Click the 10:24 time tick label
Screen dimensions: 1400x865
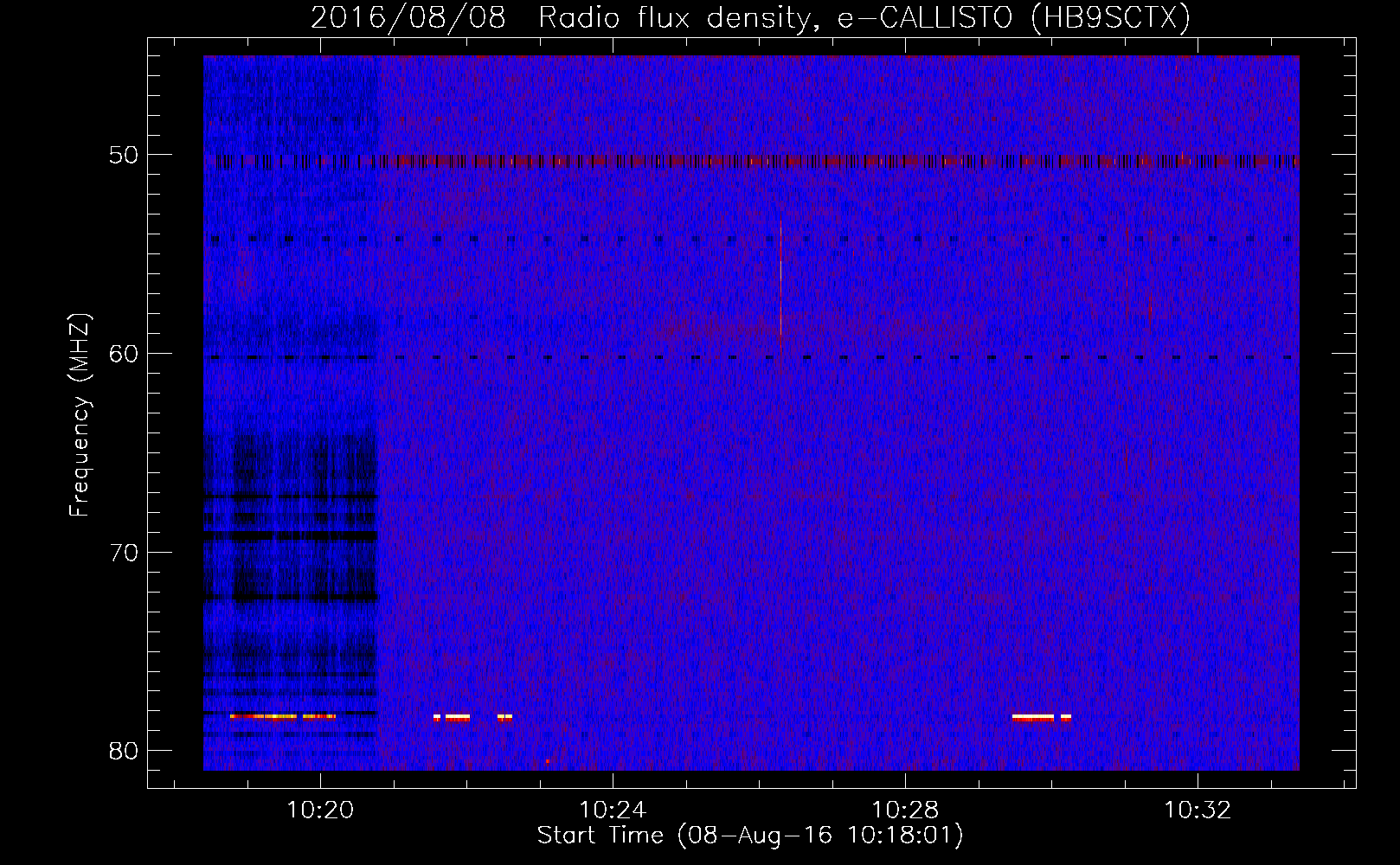point(613,811)
